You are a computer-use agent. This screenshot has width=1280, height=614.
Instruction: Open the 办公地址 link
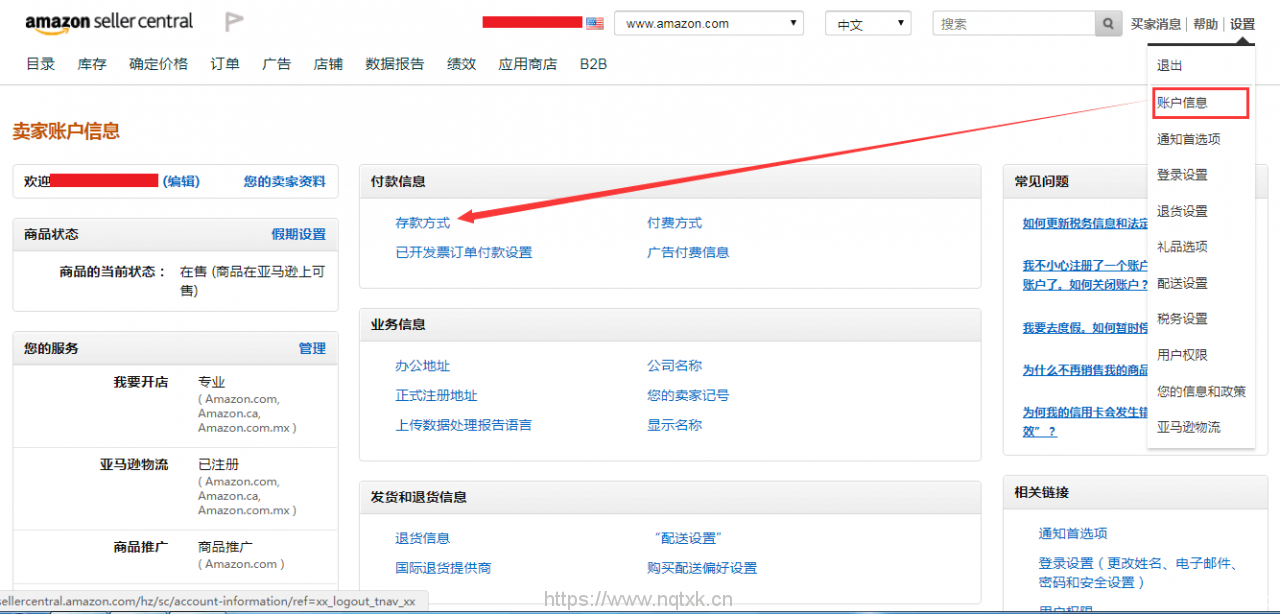[423, 366]
